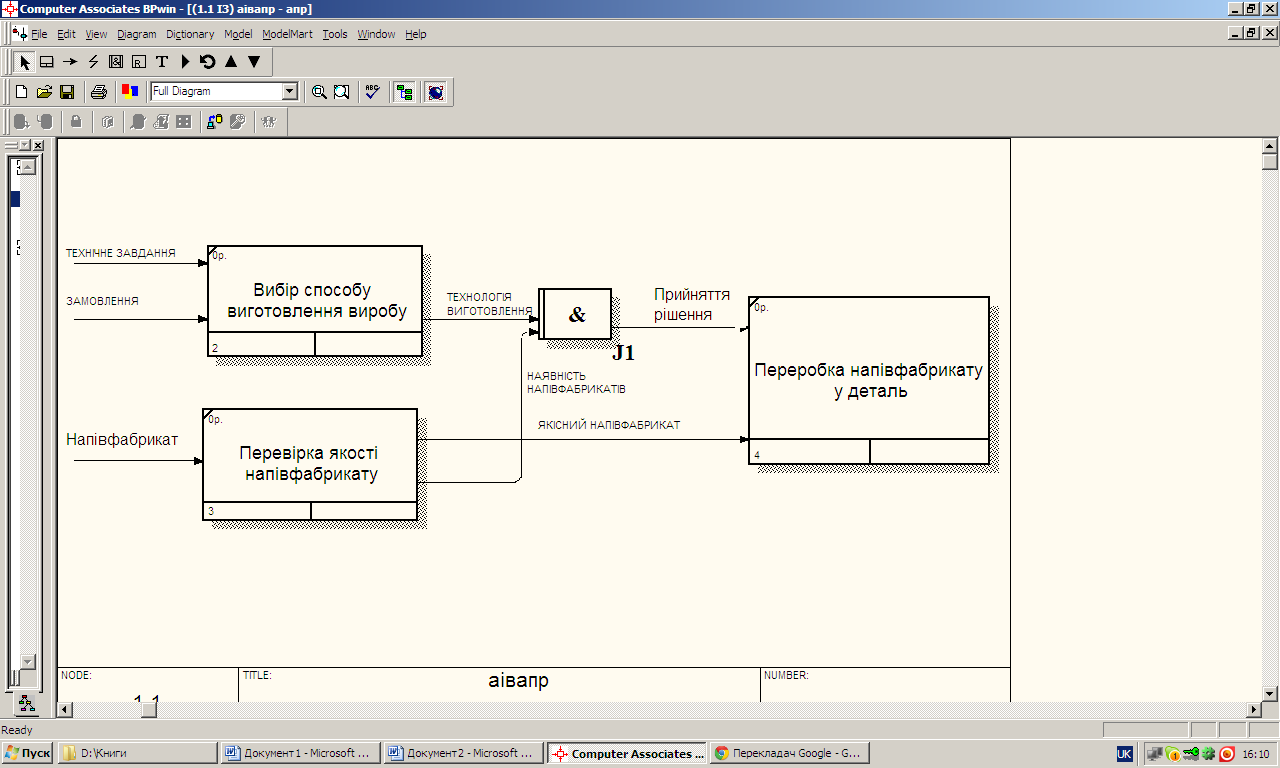Viewport: 1280px width, 768px height.
Task: Click arrow label 'ЯКІСНИЙ НАПІВФАБРИКАТ'
Action: pos(609,425)
